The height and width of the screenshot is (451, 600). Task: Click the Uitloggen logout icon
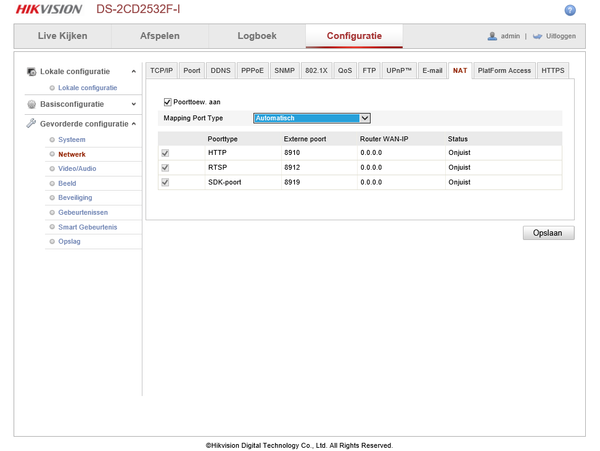pos(537,36)
